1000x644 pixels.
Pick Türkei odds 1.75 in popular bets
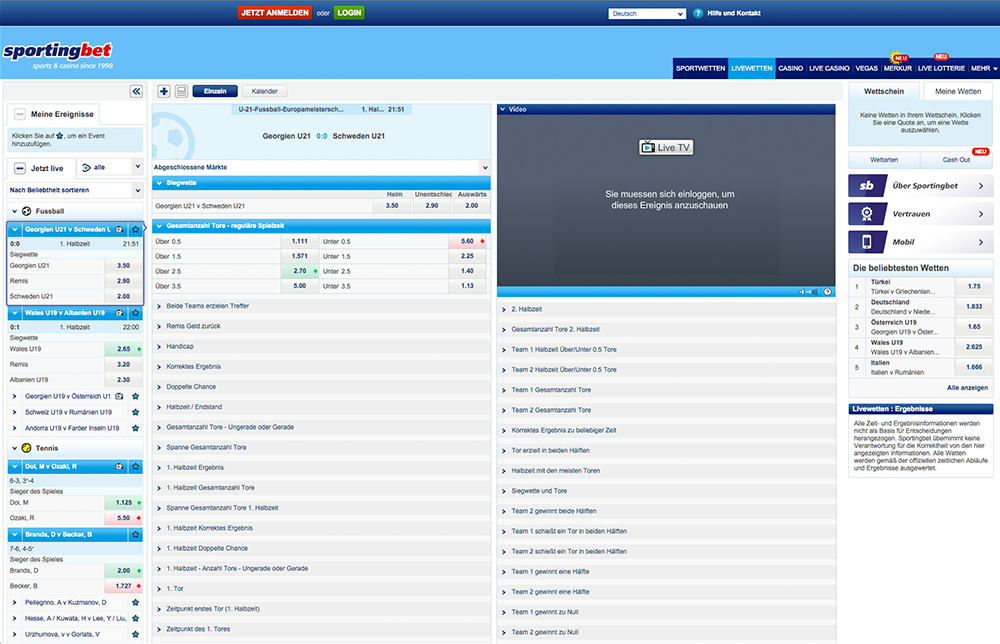click(974, 286)
